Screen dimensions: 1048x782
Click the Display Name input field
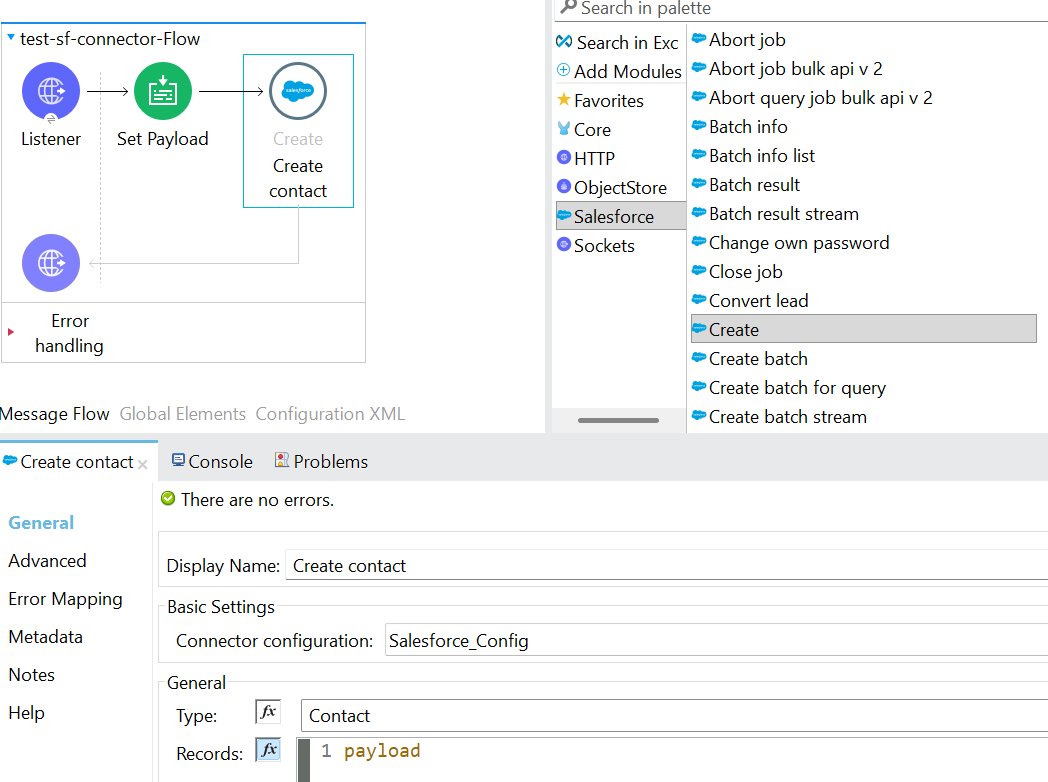point(666,565)
